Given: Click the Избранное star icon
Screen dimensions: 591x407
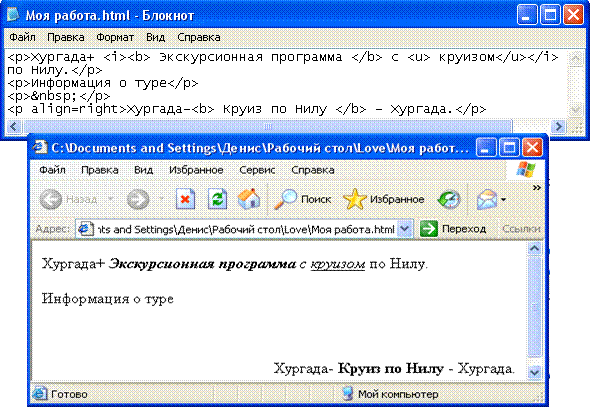Looking at the screenshot, I should [354, 199].
